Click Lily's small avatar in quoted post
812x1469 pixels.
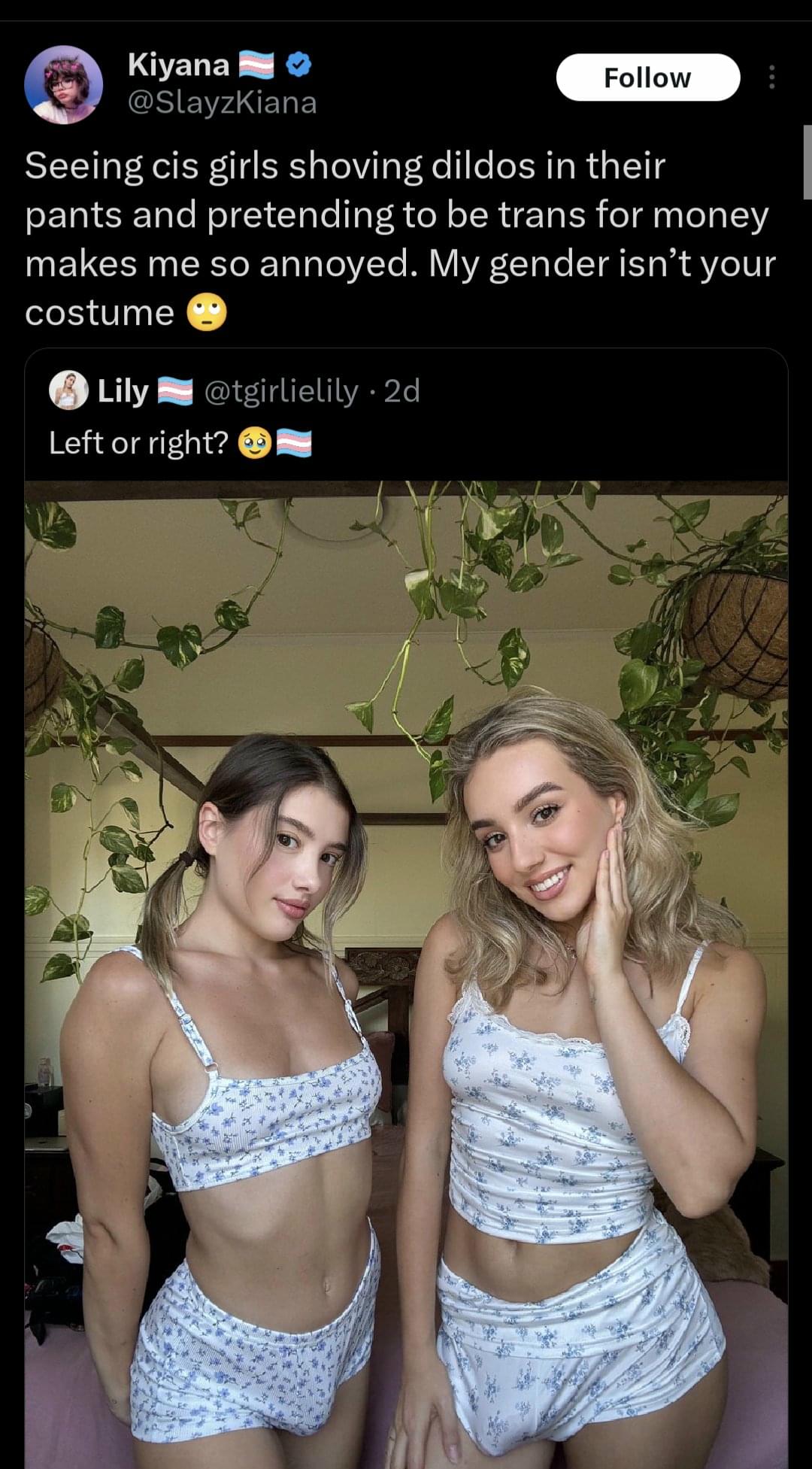click(x=68, y=390)
